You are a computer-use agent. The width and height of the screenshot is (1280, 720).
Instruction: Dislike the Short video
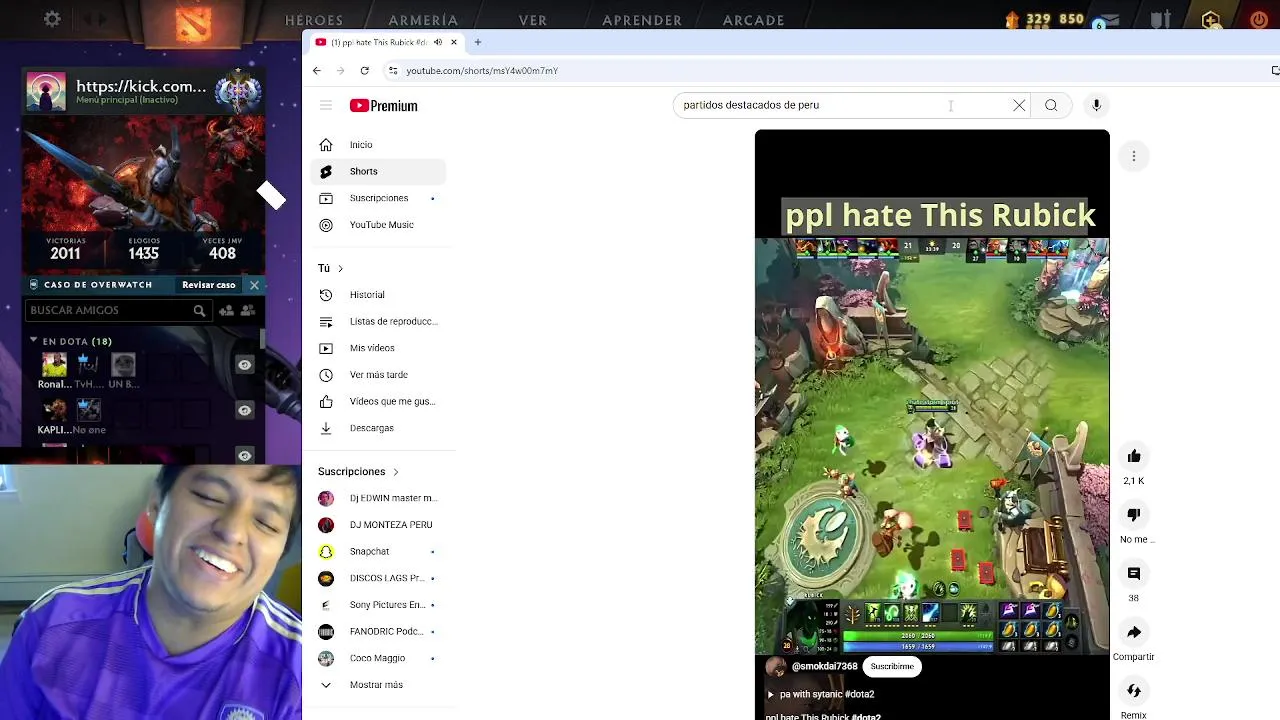click(x=1134, y=515)
